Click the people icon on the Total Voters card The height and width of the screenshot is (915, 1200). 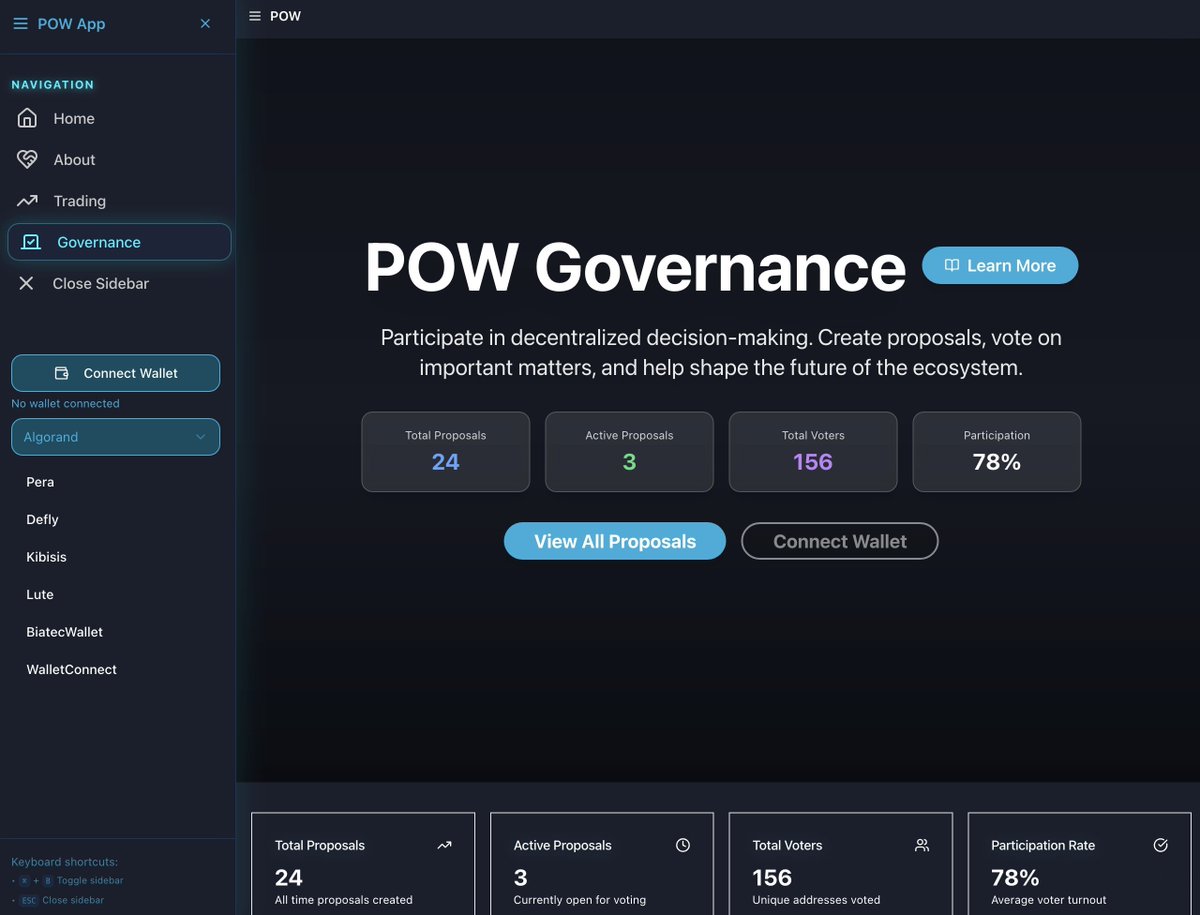click(x=922, y=845)
